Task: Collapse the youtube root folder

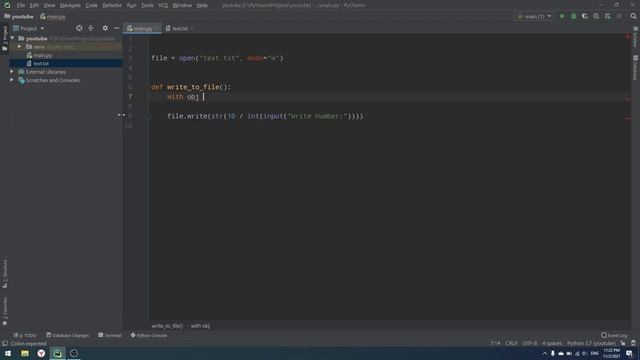Action: (13, 38)
